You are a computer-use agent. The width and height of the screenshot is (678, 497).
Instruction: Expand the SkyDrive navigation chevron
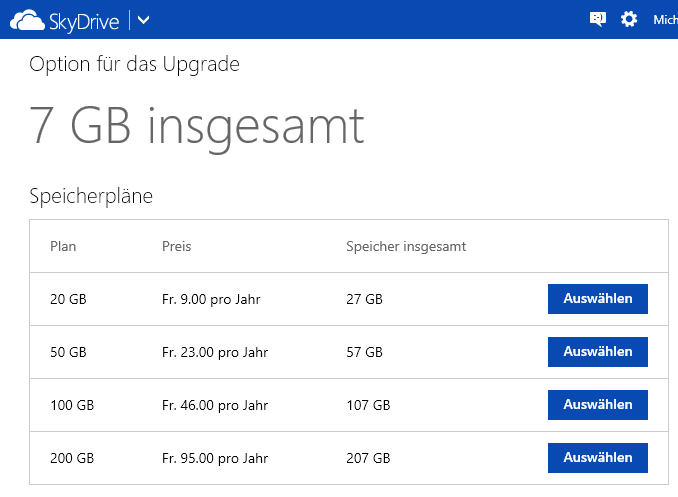coord(143,20)
